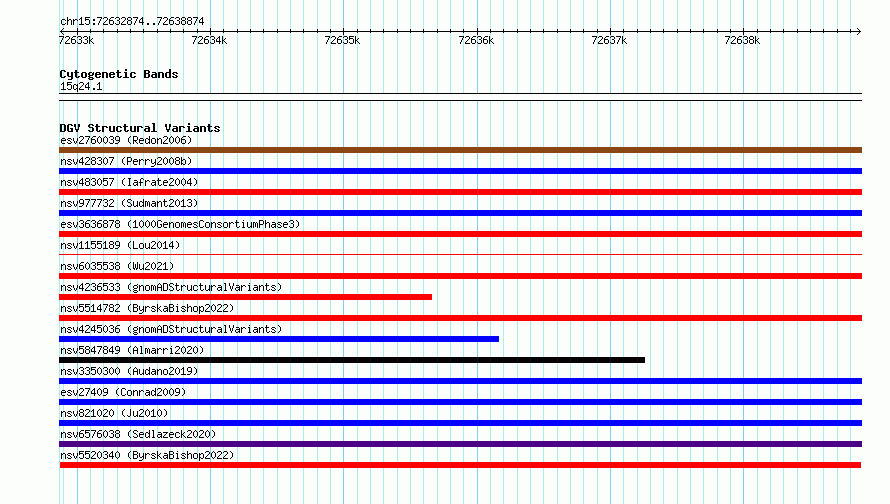Click the ruler's right arrowhead
The width and height of the screenshot is (890, 504).
pos(859,32)
